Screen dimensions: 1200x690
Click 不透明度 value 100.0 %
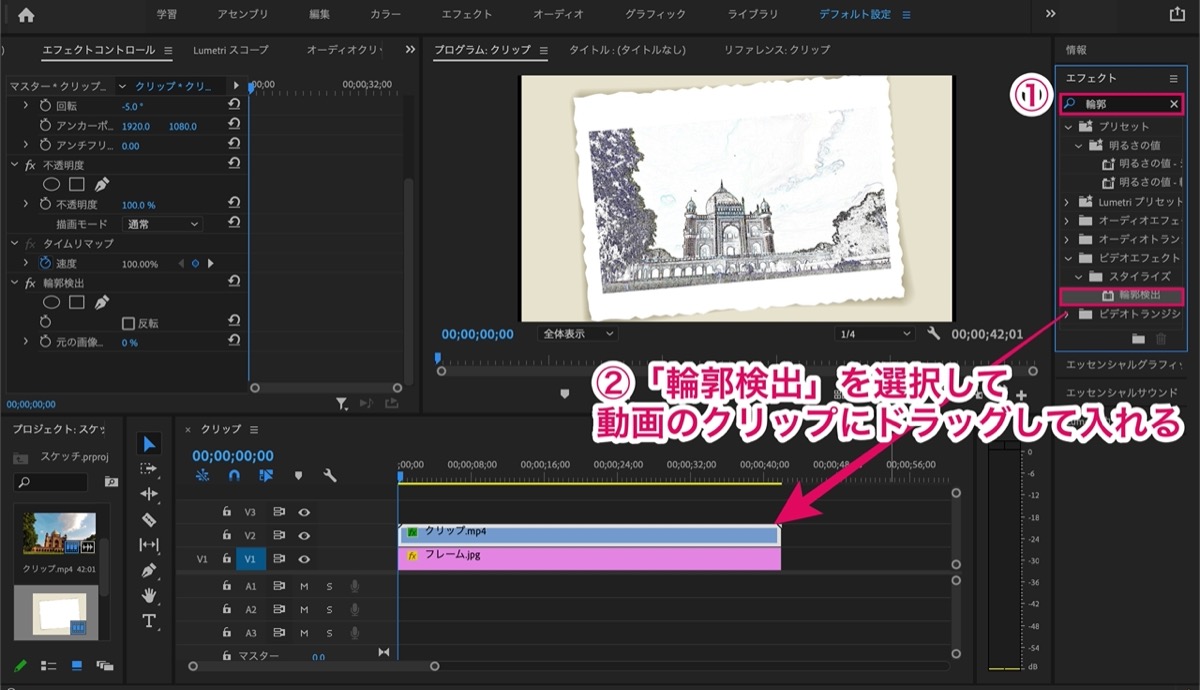pyautogui.click(x=138, y=204)
